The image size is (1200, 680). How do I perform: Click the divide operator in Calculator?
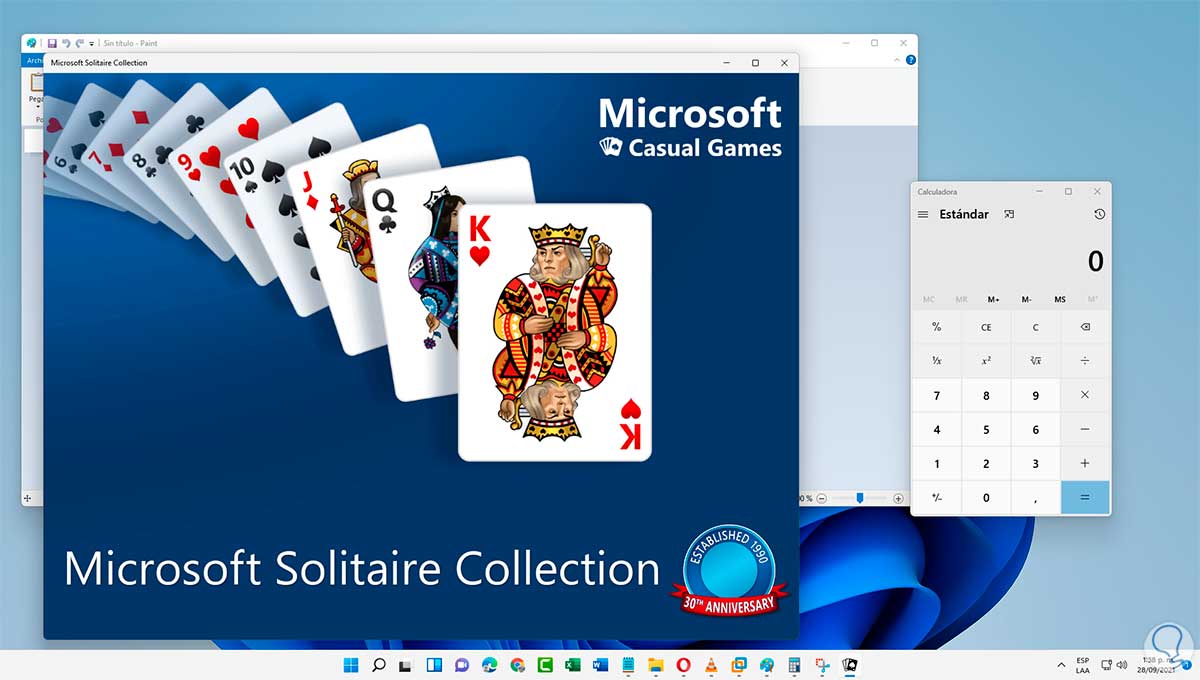coord(1085,361)
